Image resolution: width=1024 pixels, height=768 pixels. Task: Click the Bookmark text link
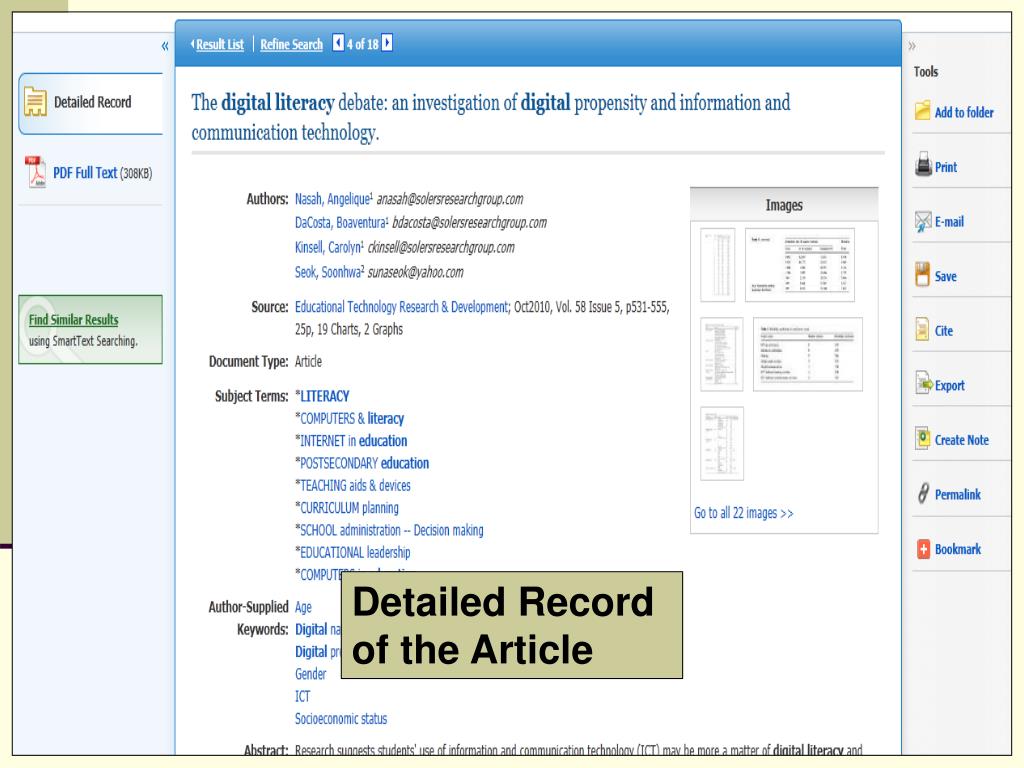(957, 549)
